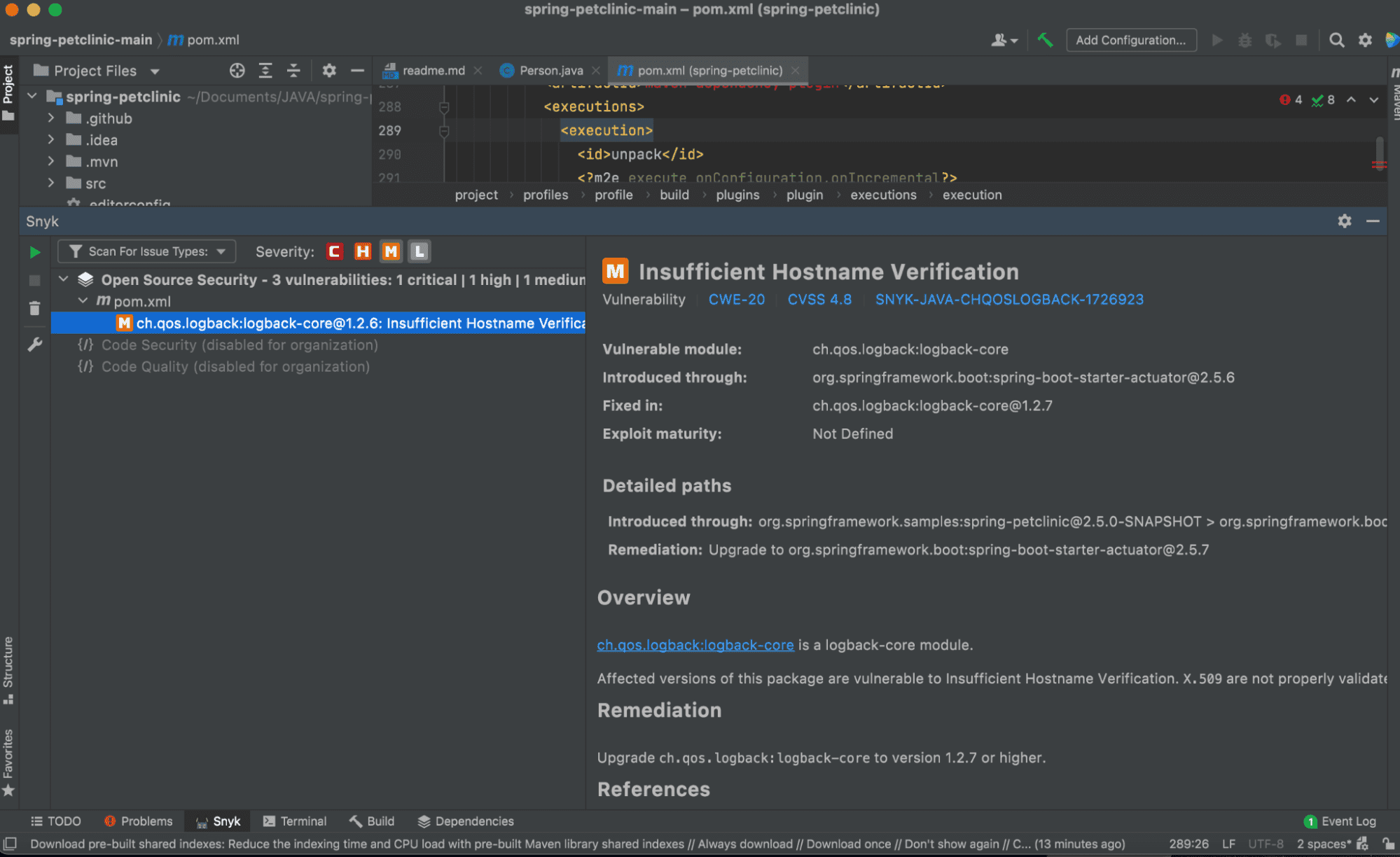This screenshot has height=857, width=1400.
Task: Run a new Snyk scan with green play icon
Action: coord(34,251)
